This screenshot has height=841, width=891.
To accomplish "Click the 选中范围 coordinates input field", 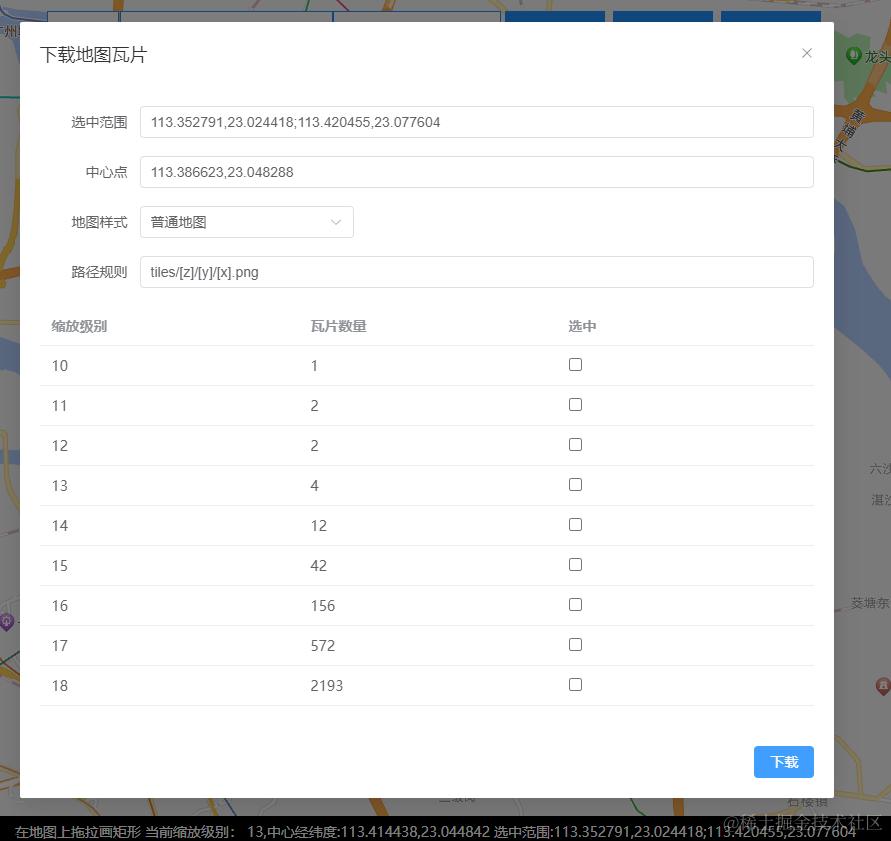I will pyautogui.click(x=477, y=121).
